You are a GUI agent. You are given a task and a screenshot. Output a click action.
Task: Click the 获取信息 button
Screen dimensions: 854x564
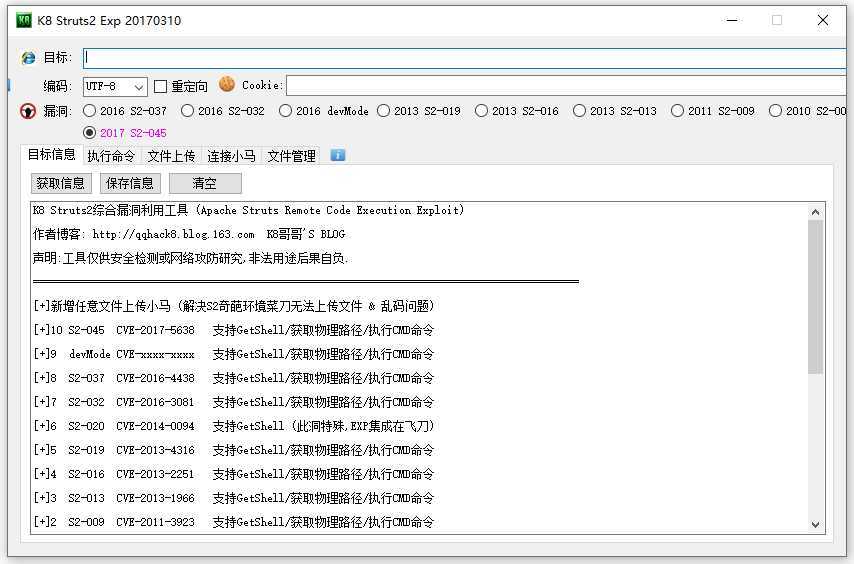pos(61,183)
